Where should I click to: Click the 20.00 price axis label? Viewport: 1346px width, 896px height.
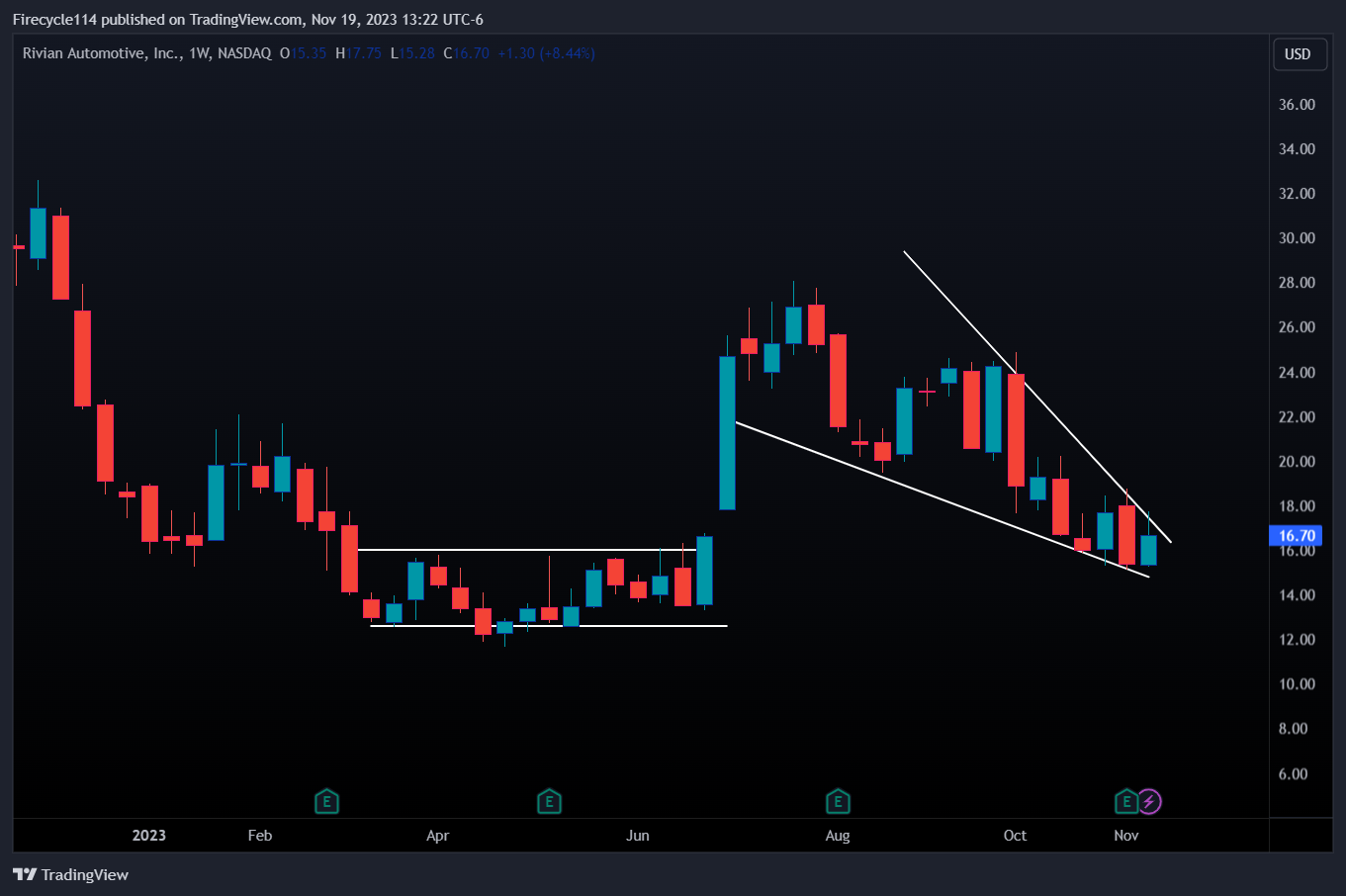pyautogui.click(x=1297, y=462)
